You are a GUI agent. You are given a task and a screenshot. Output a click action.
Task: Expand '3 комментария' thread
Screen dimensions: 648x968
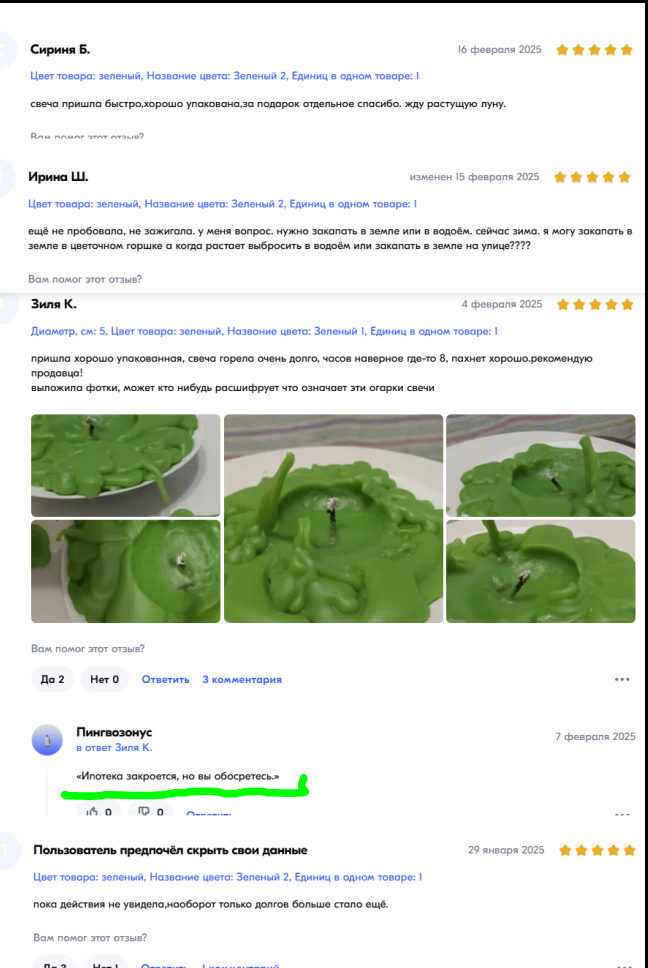pos(242,679)
